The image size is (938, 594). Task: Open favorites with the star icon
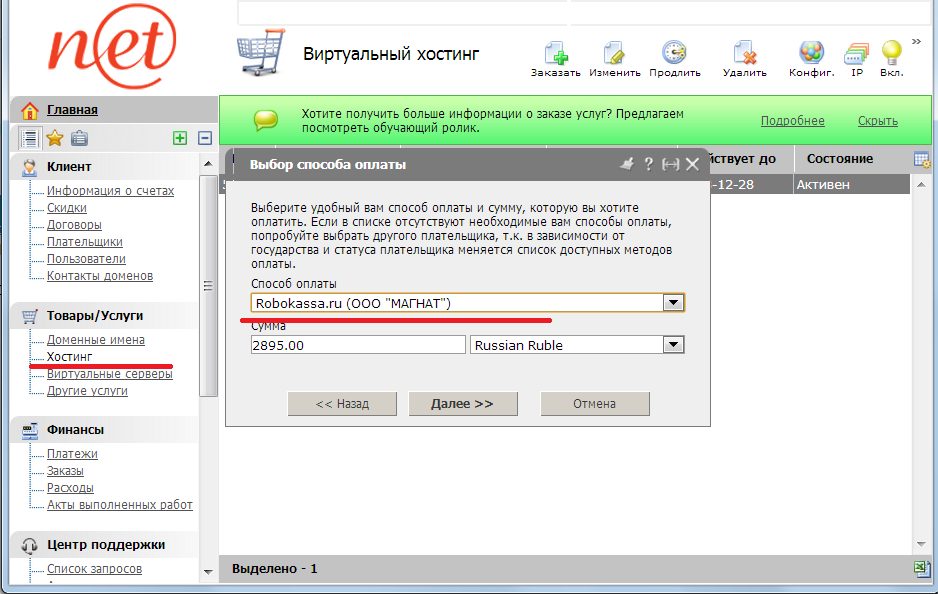[x=55, y=139]
